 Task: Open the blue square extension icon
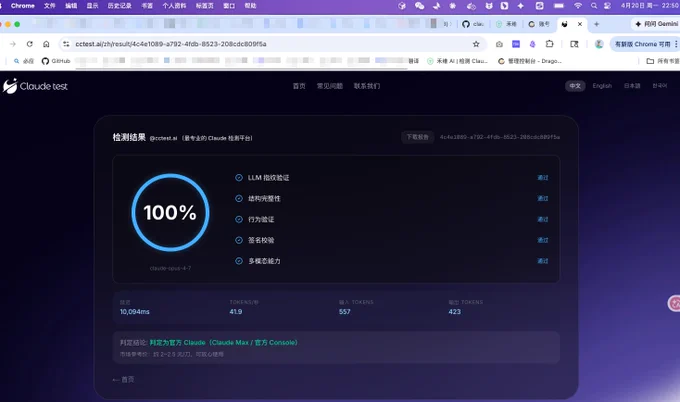point(516,44)
